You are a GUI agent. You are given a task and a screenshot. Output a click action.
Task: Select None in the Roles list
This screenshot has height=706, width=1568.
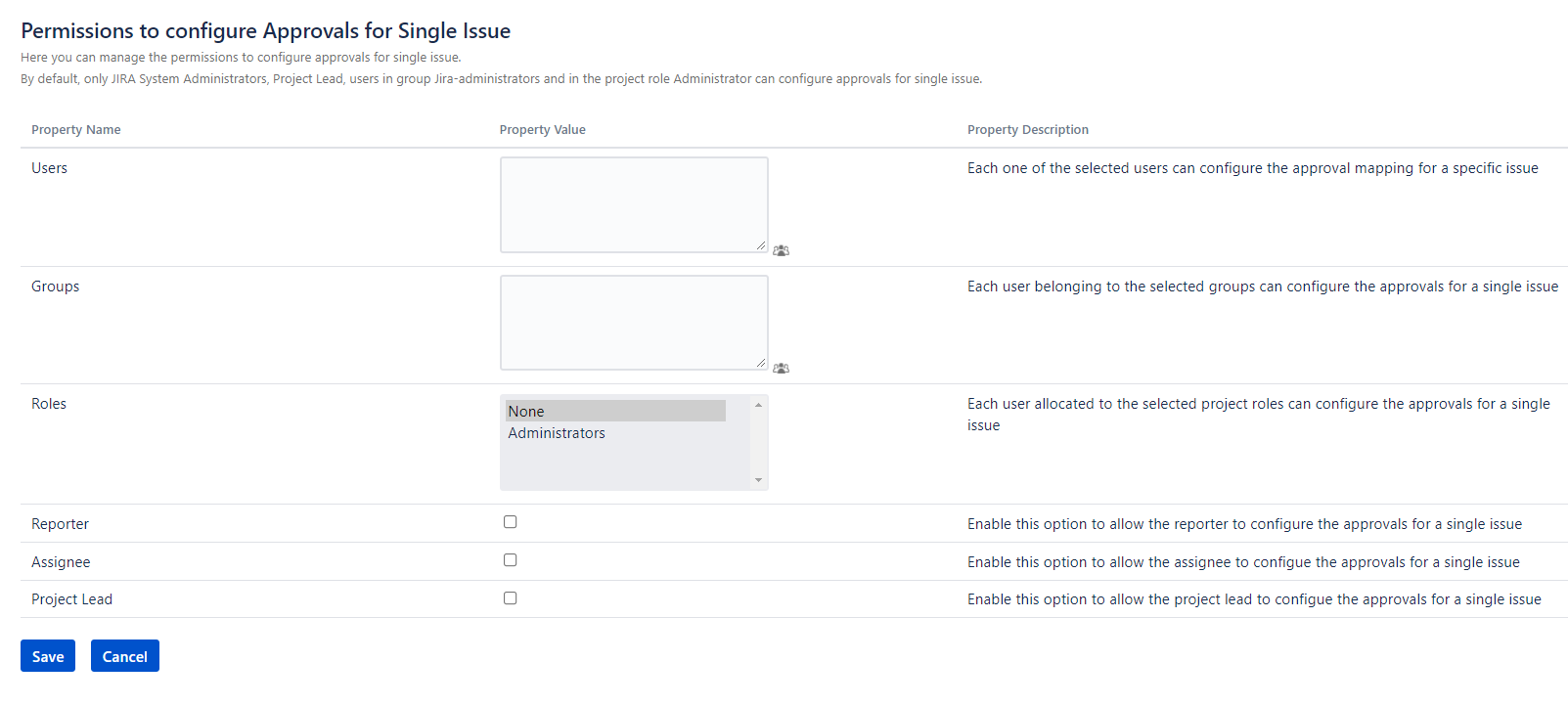(615, 412)
